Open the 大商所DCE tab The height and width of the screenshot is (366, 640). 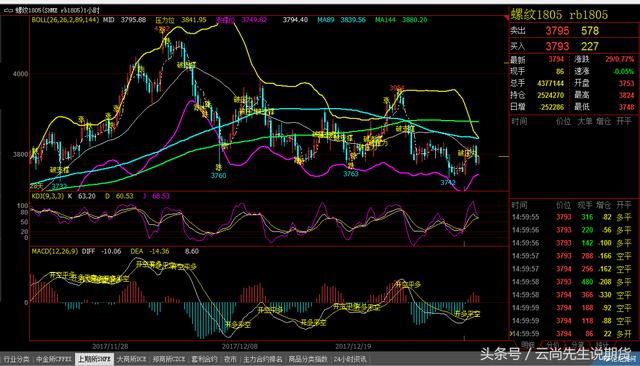click(x=131, y=359)
